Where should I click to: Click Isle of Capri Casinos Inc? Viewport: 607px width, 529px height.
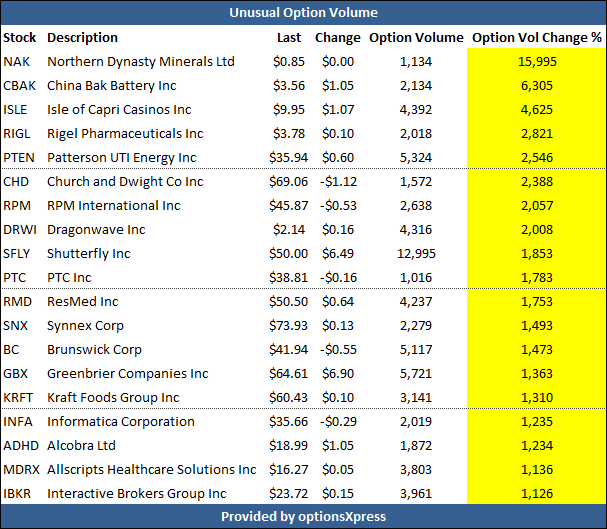[119, 110]
